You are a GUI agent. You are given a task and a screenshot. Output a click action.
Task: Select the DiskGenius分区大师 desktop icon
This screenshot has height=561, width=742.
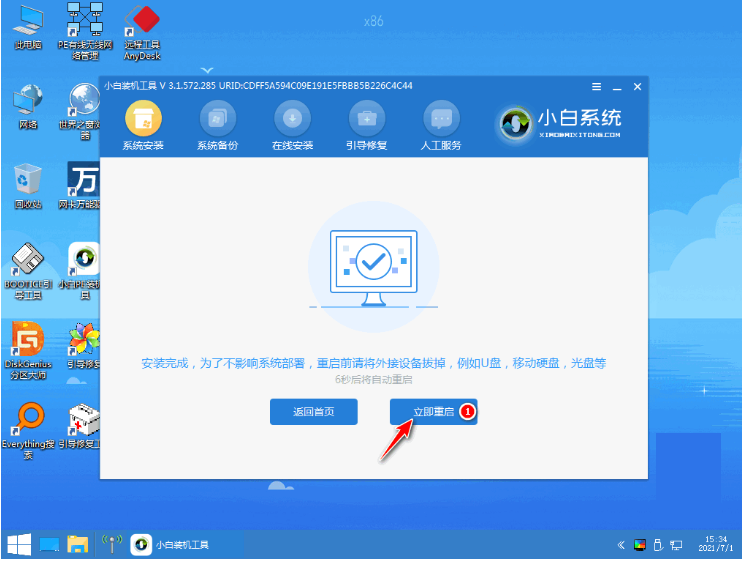coord(28,351)
